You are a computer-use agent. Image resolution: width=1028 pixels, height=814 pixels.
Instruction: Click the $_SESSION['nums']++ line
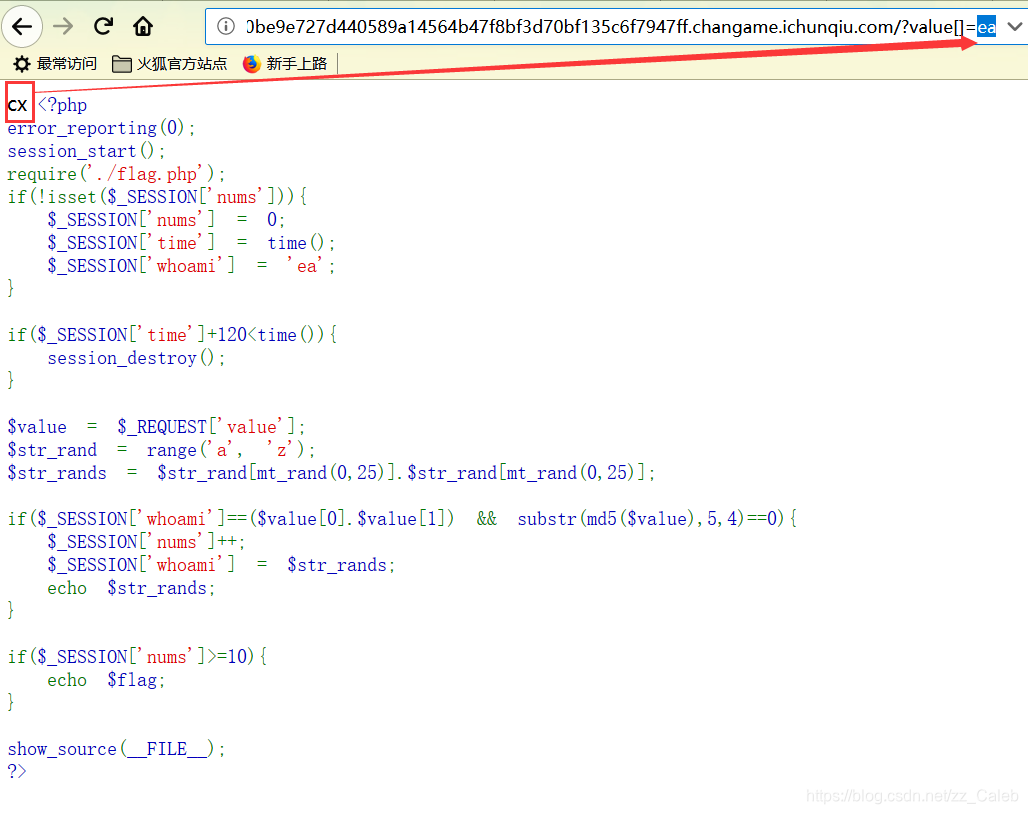[x=146, y=541]
